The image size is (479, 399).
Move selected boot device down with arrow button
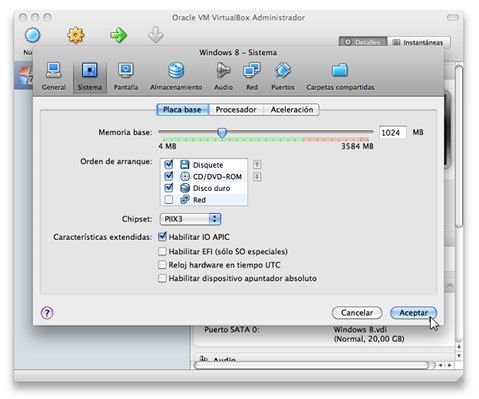pos(257,176)
